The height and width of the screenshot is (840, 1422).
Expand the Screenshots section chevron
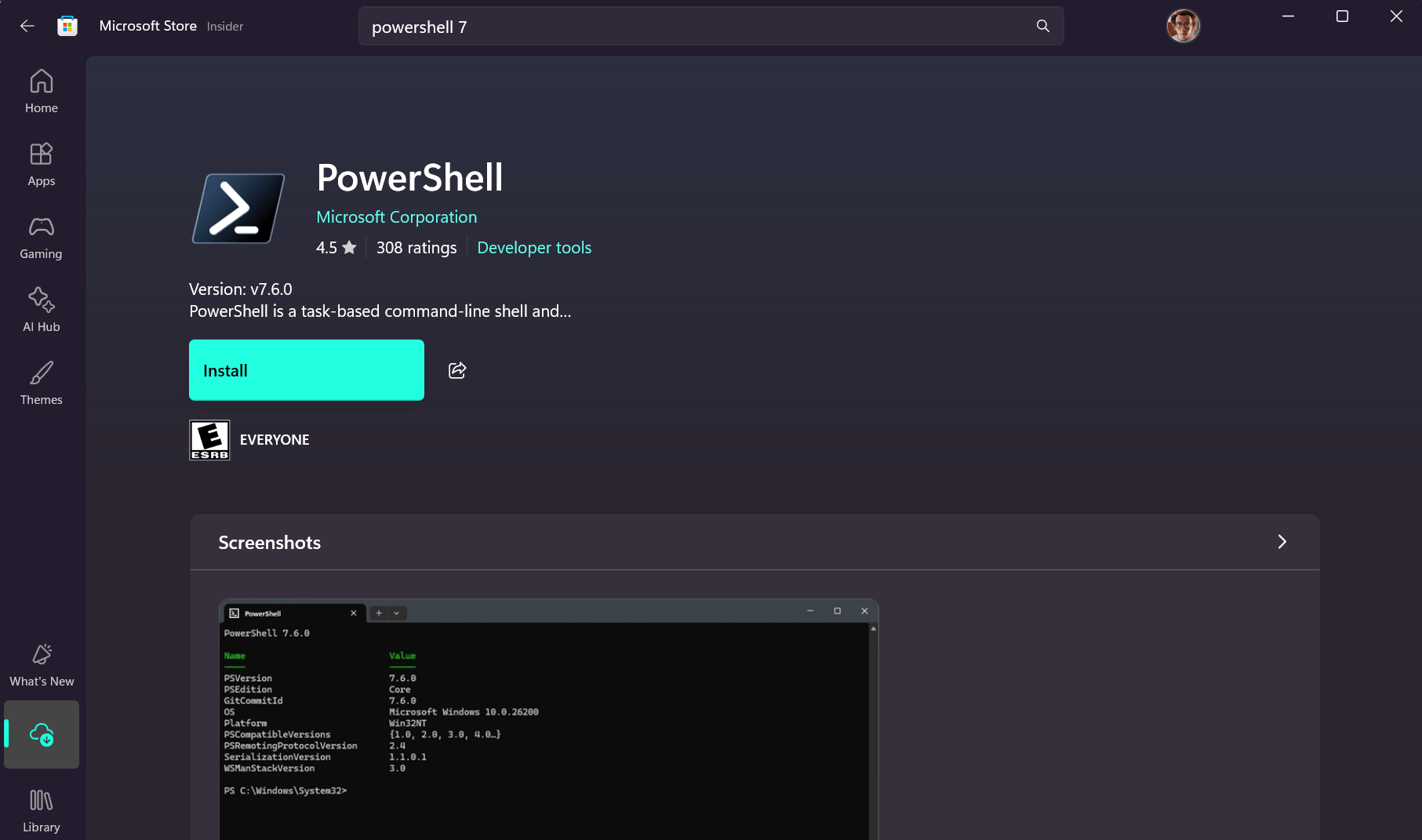(x=1282, y=542)
